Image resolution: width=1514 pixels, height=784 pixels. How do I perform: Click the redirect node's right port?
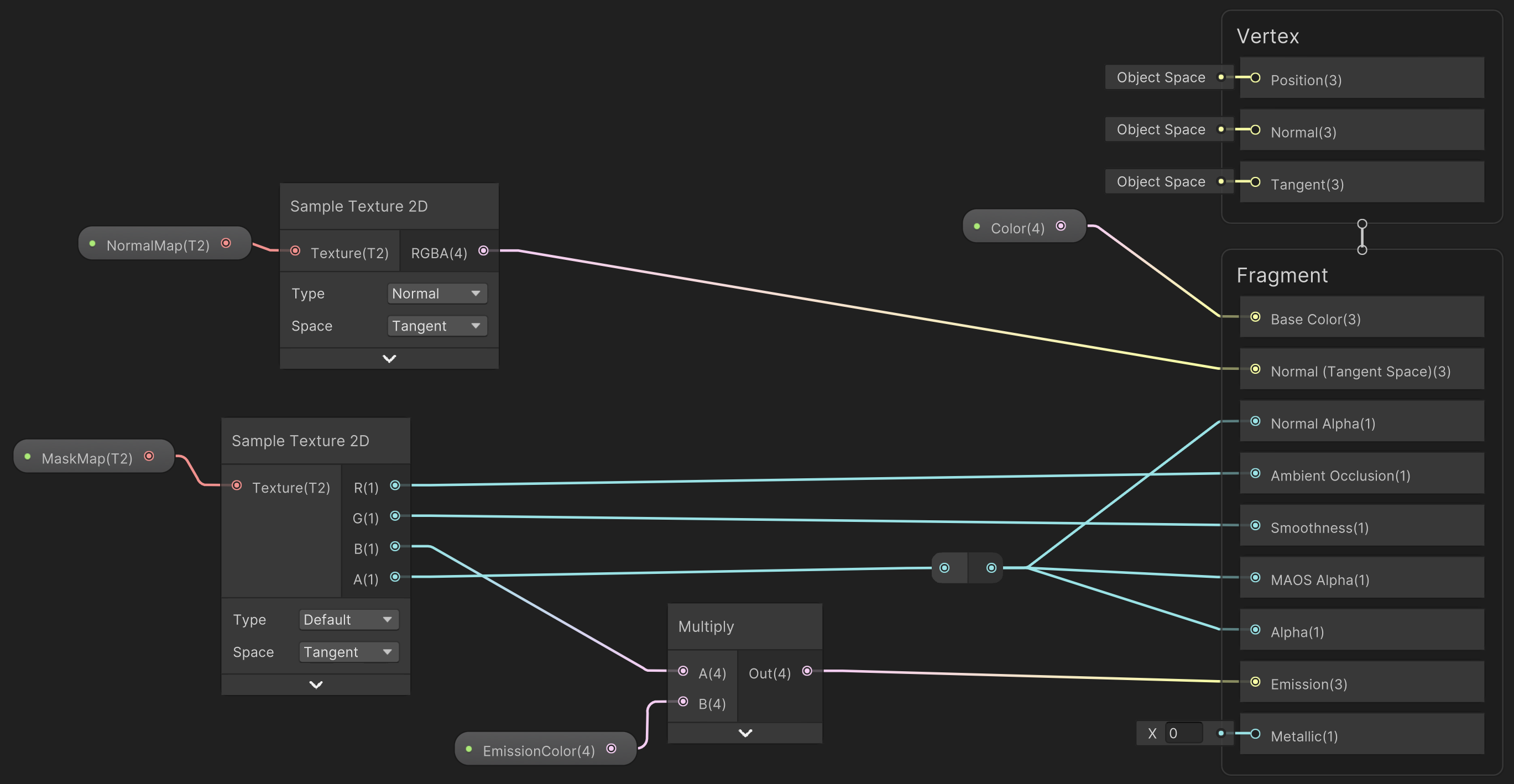coord(991,568)
